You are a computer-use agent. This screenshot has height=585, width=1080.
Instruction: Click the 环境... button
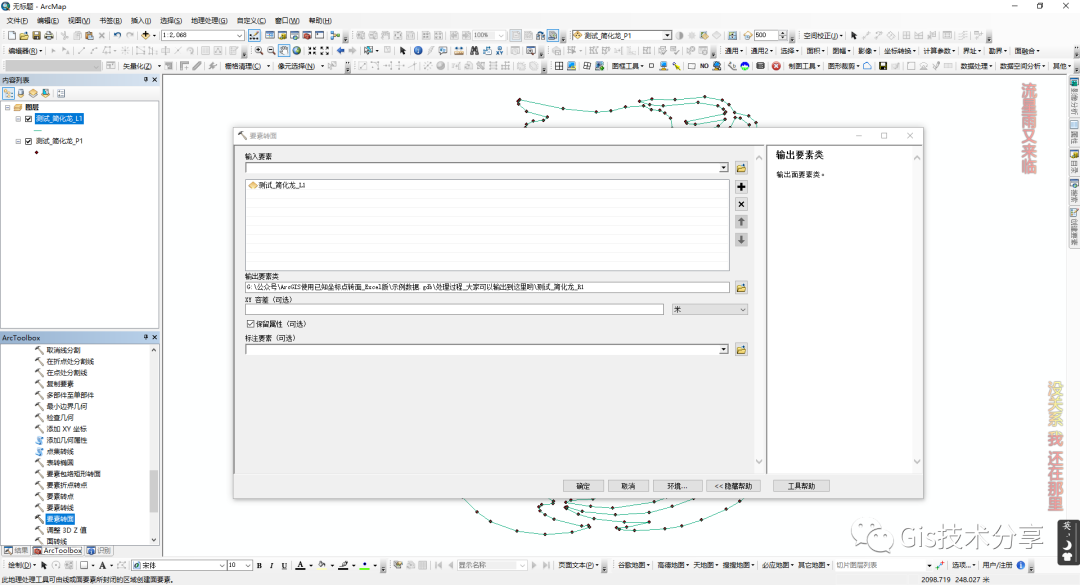678,486
